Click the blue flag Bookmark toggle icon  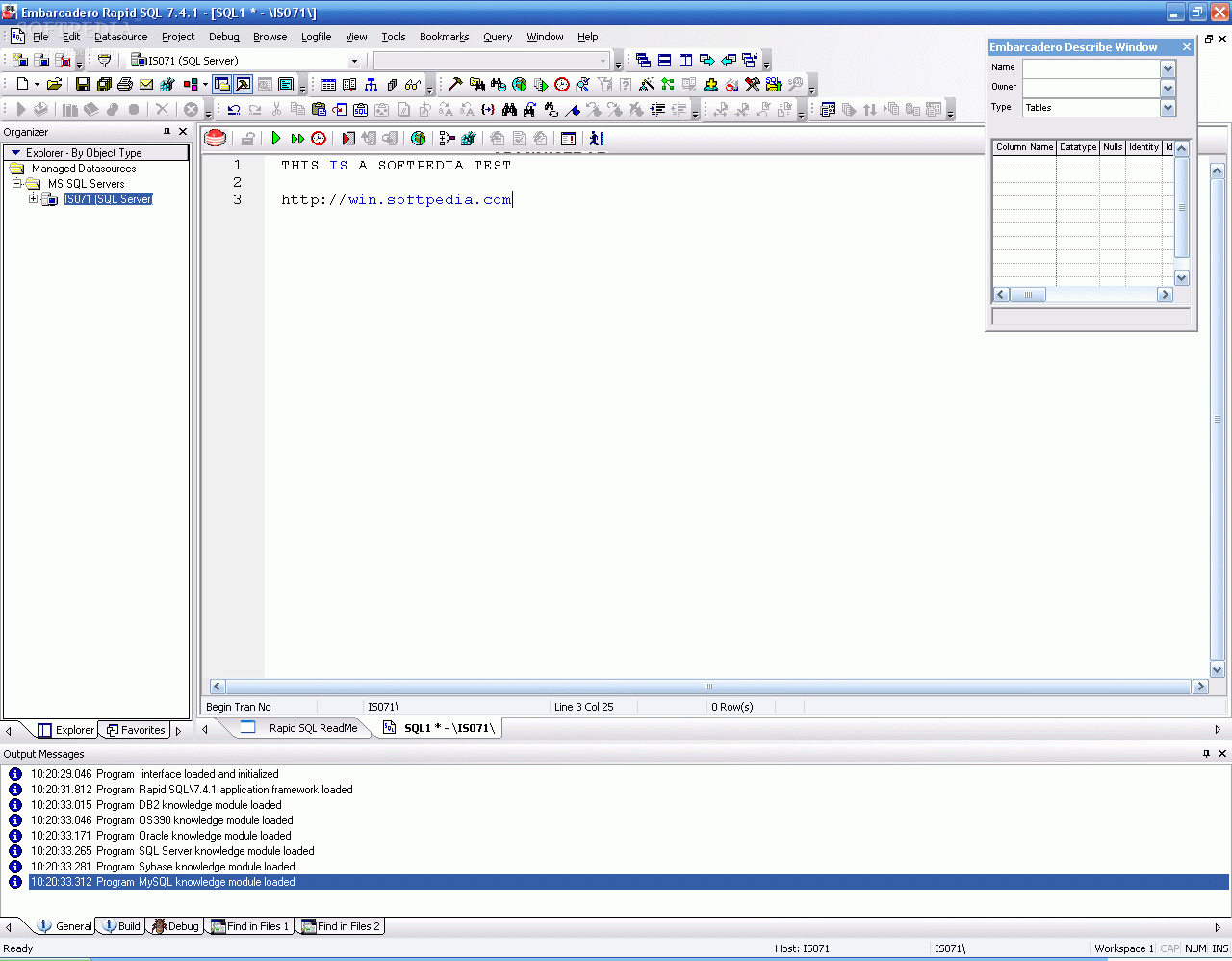573,110
